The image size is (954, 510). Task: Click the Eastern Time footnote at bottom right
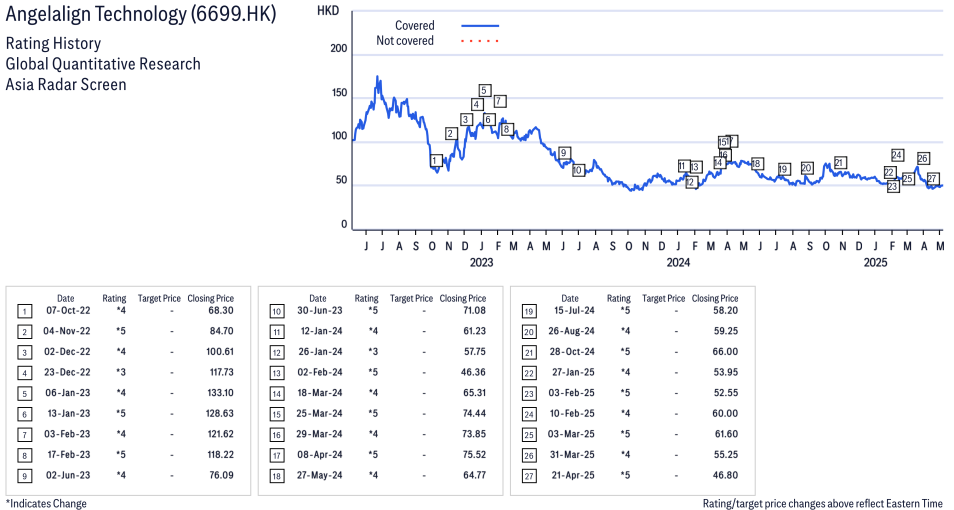pyautogui.click(x=823, y=503)
